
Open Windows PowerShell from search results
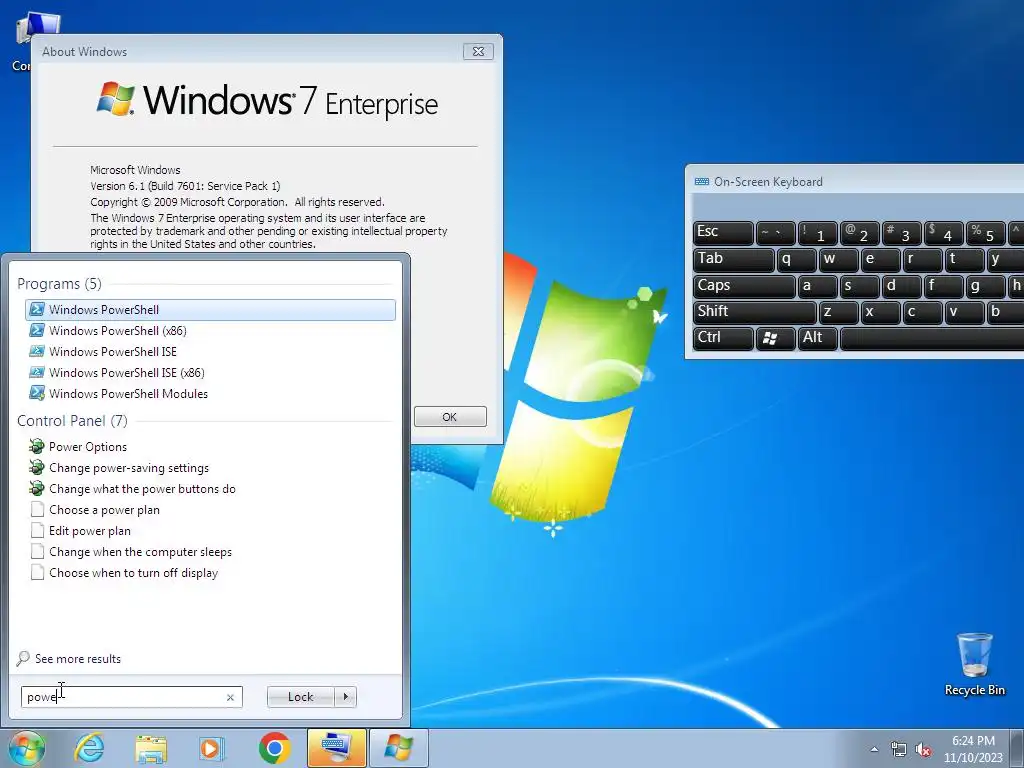tap(210, 310)
